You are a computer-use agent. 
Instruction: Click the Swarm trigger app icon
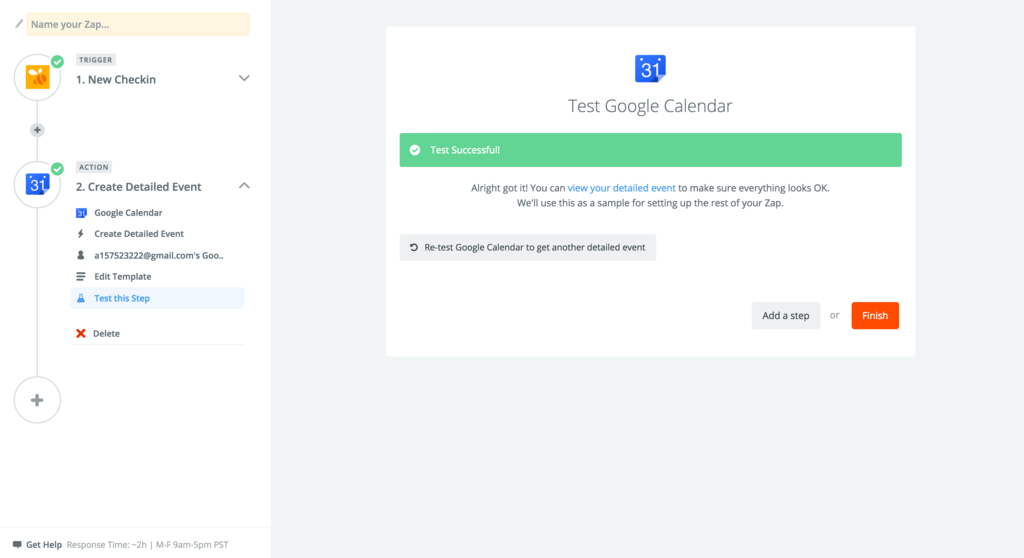pyautogui.click(x=37, y=77)
